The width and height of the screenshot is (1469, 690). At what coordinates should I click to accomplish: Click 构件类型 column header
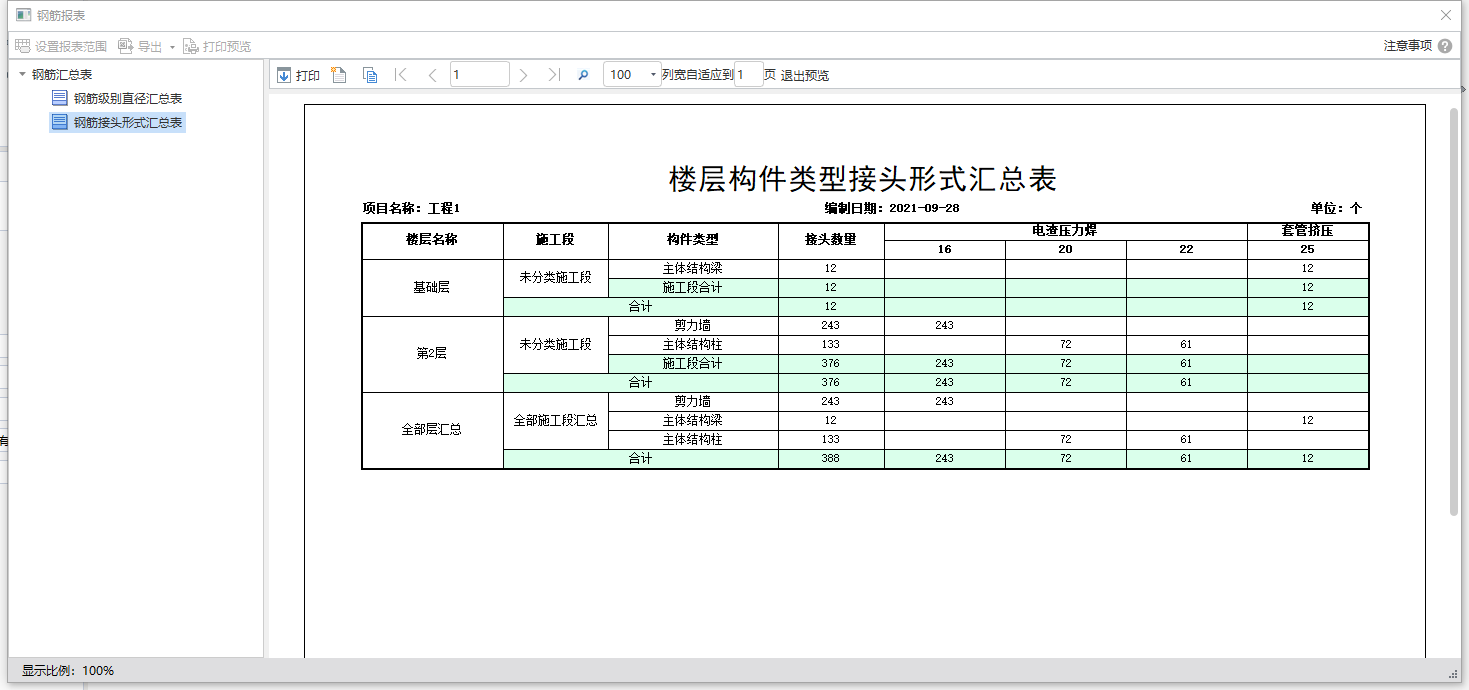tap(693, 240)
